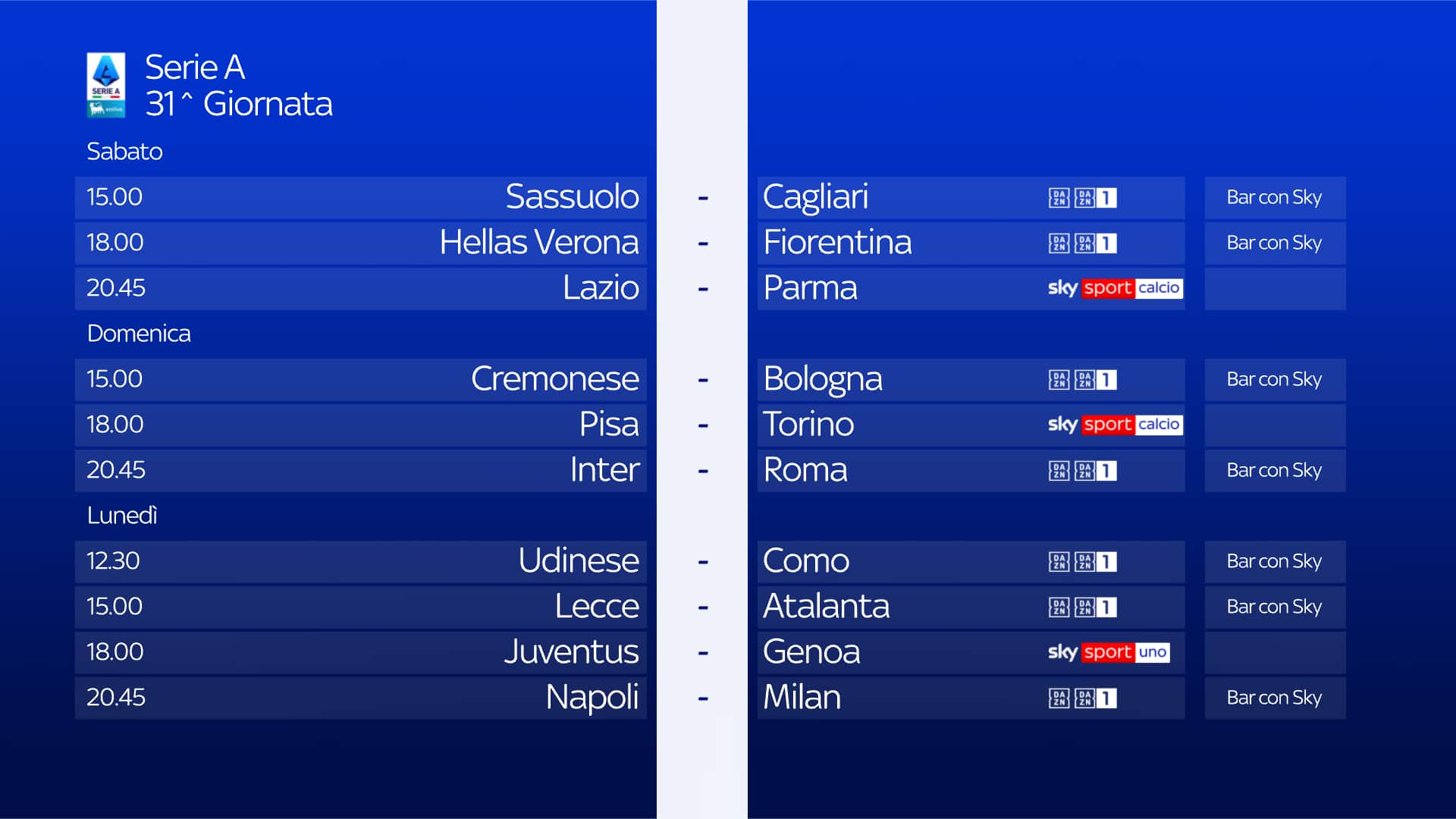Click the DAZN logo beside Milan
1456x819 pixels.
point(1059,698)
